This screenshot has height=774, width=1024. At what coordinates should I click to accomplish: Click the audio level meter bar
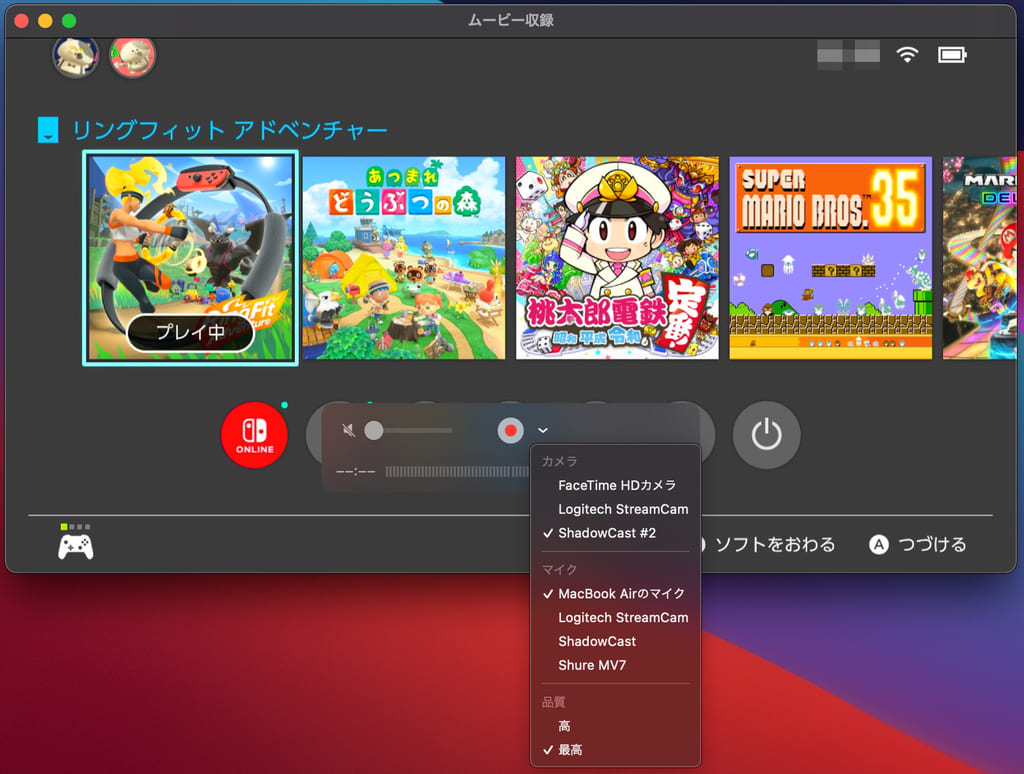tap(456, 472)
